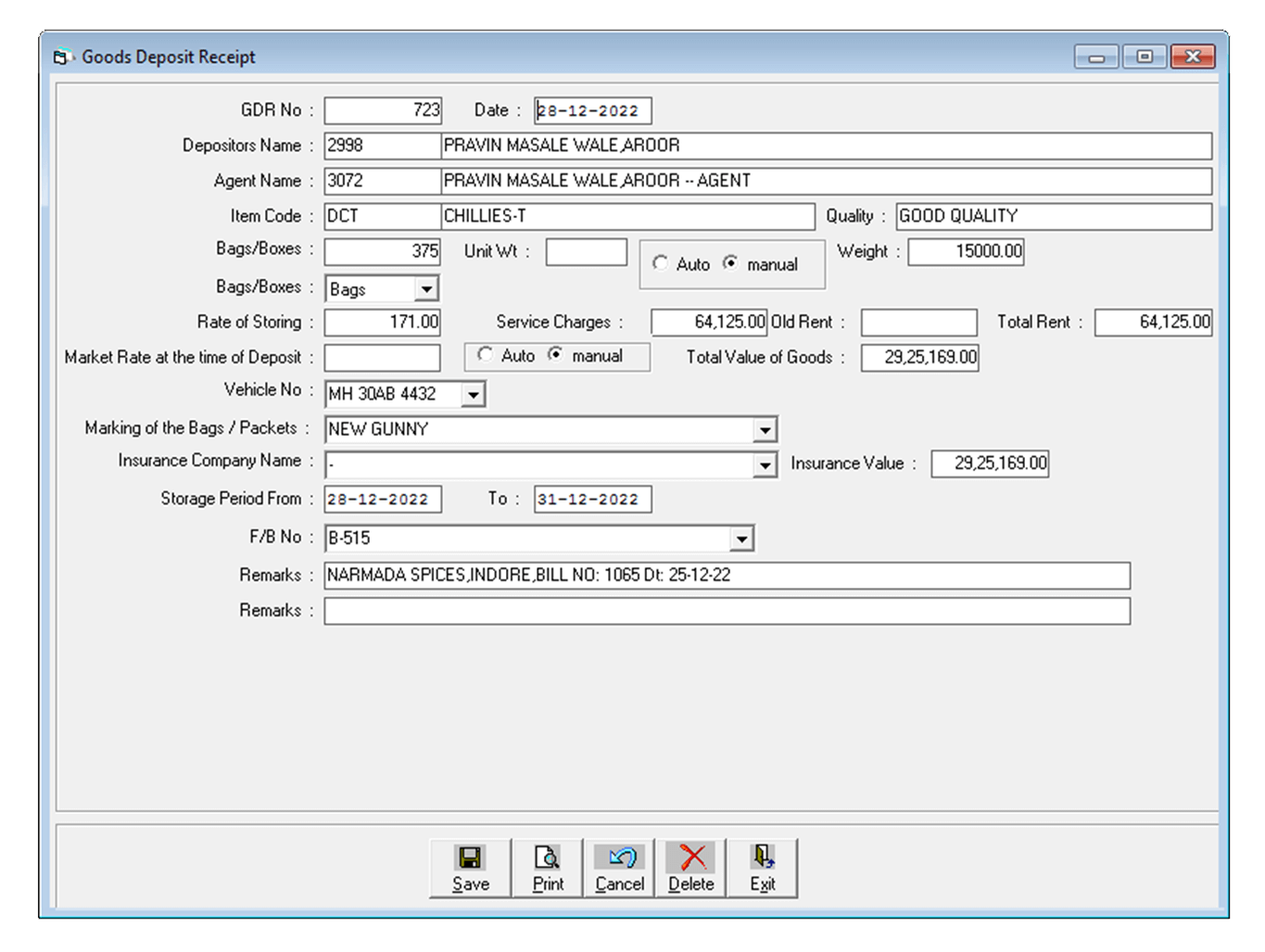This screenshot has height=952, width=1265.
Task: Open the Bags/Boxes type dropdown
Action: pyautogui.click(x=426, y=289)
